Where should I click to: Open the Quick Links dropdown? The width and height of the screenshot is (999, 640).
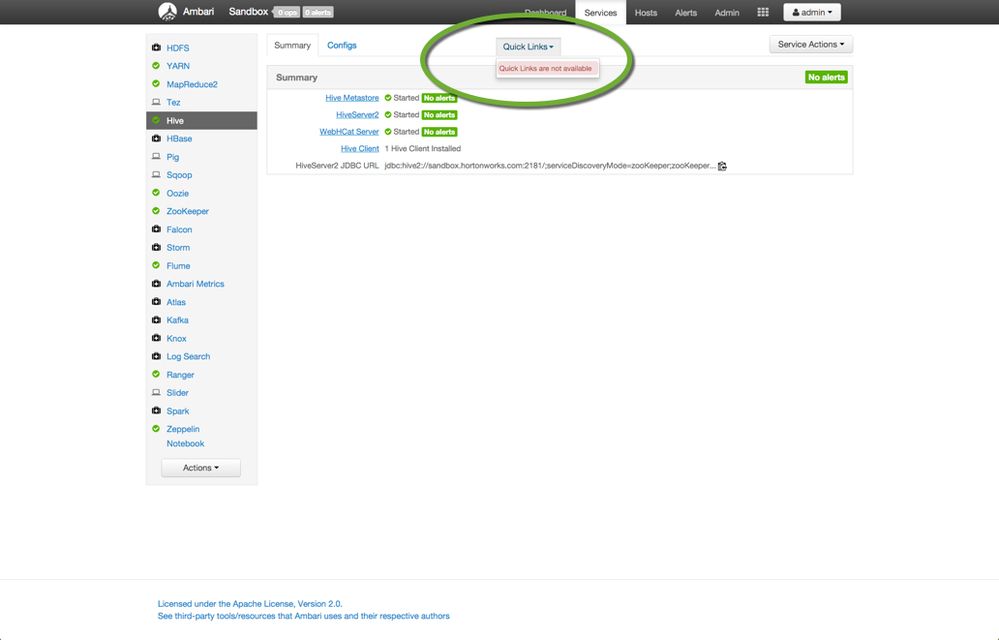coord(528,46)
